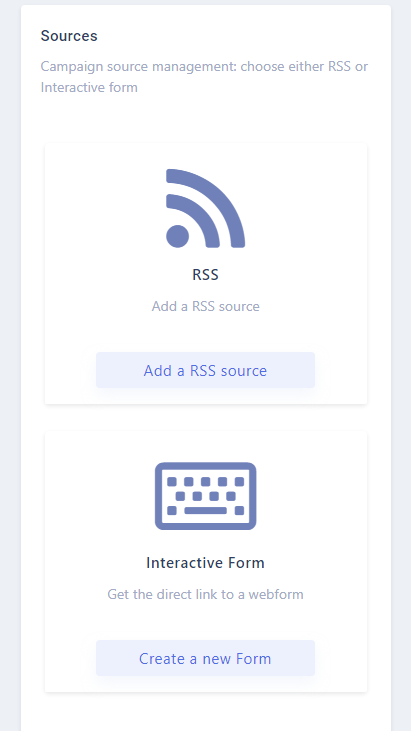Click the bottom-right key of the keyboard icon
The height and width of the screenshot is (731, 411).
click(x=240, y=510)
